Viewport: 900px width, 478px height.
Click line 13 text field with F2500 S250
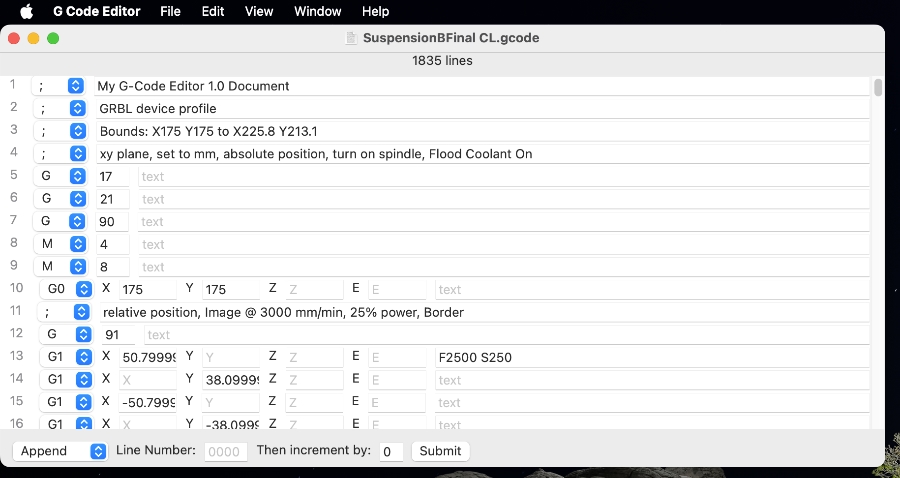(x=651, y=357)
